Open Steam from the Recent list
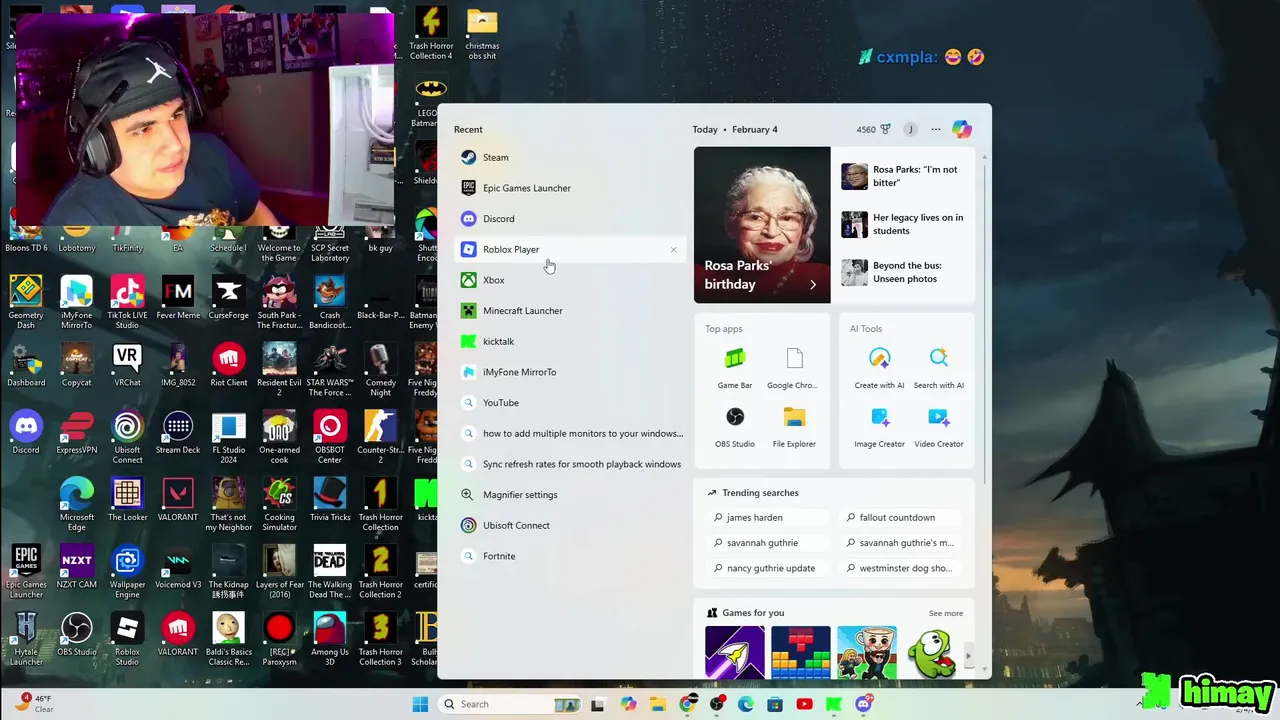 [x=570, y=157]
